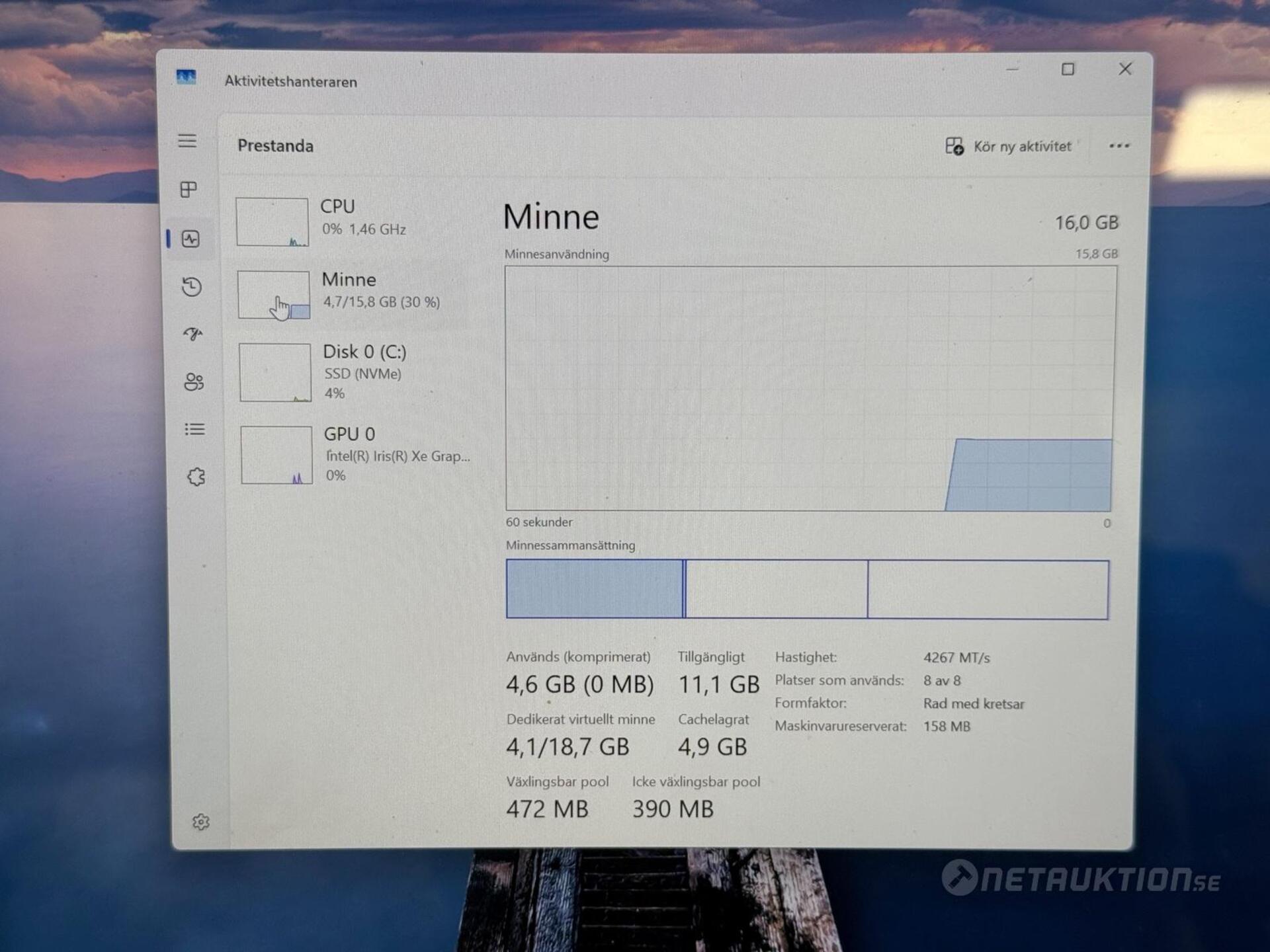Viewport: 1270px width, 952px height.
Task: Open the three-dot more options menu
Action: [x=1119, y=146]
